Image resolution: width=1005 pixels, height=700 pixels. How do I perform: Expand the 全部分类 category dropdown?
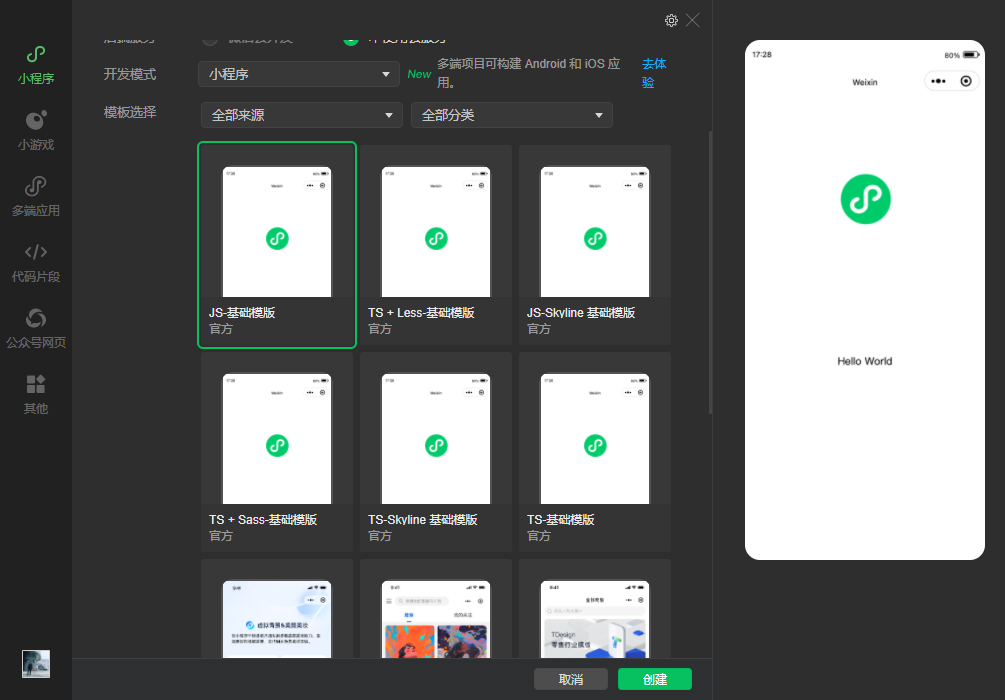[x=511, y=115]
